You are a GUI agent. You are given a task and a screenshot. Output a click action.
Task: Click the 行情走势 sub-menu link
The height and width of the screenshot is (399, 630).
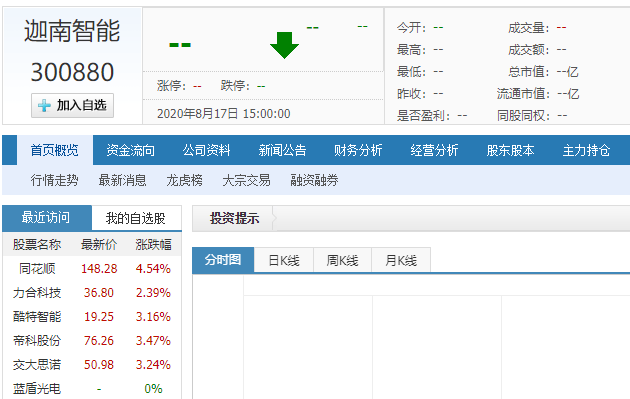click(x=55, y=180)
